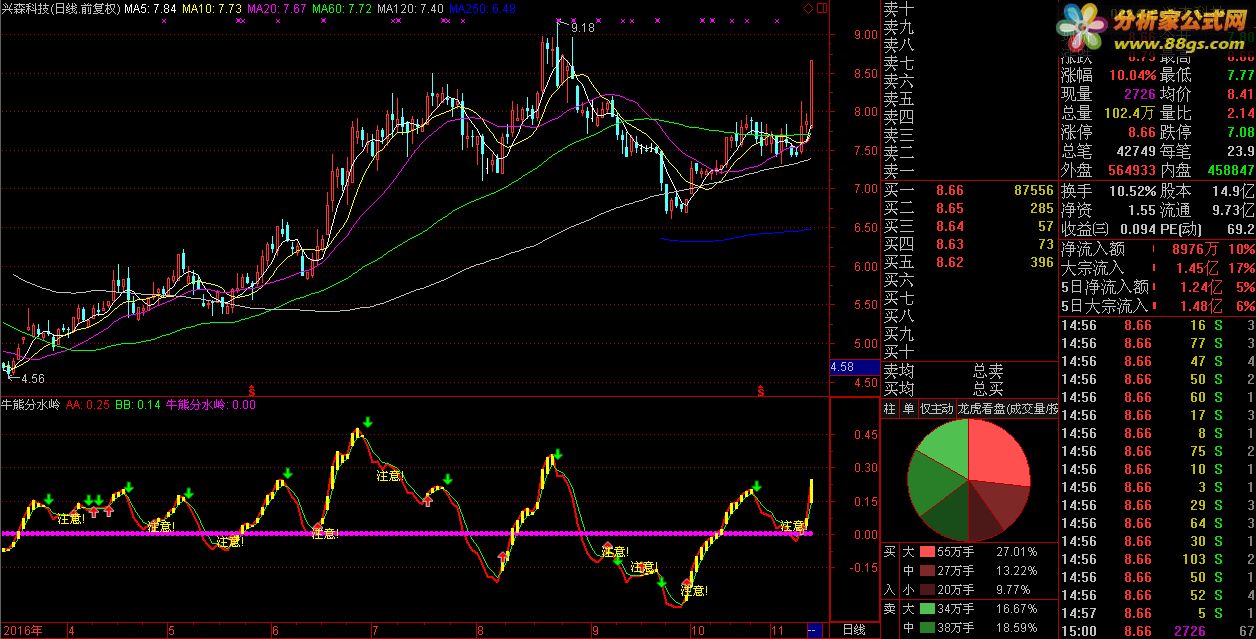Click the 卖十 ask row

click(x=968, y=9)
